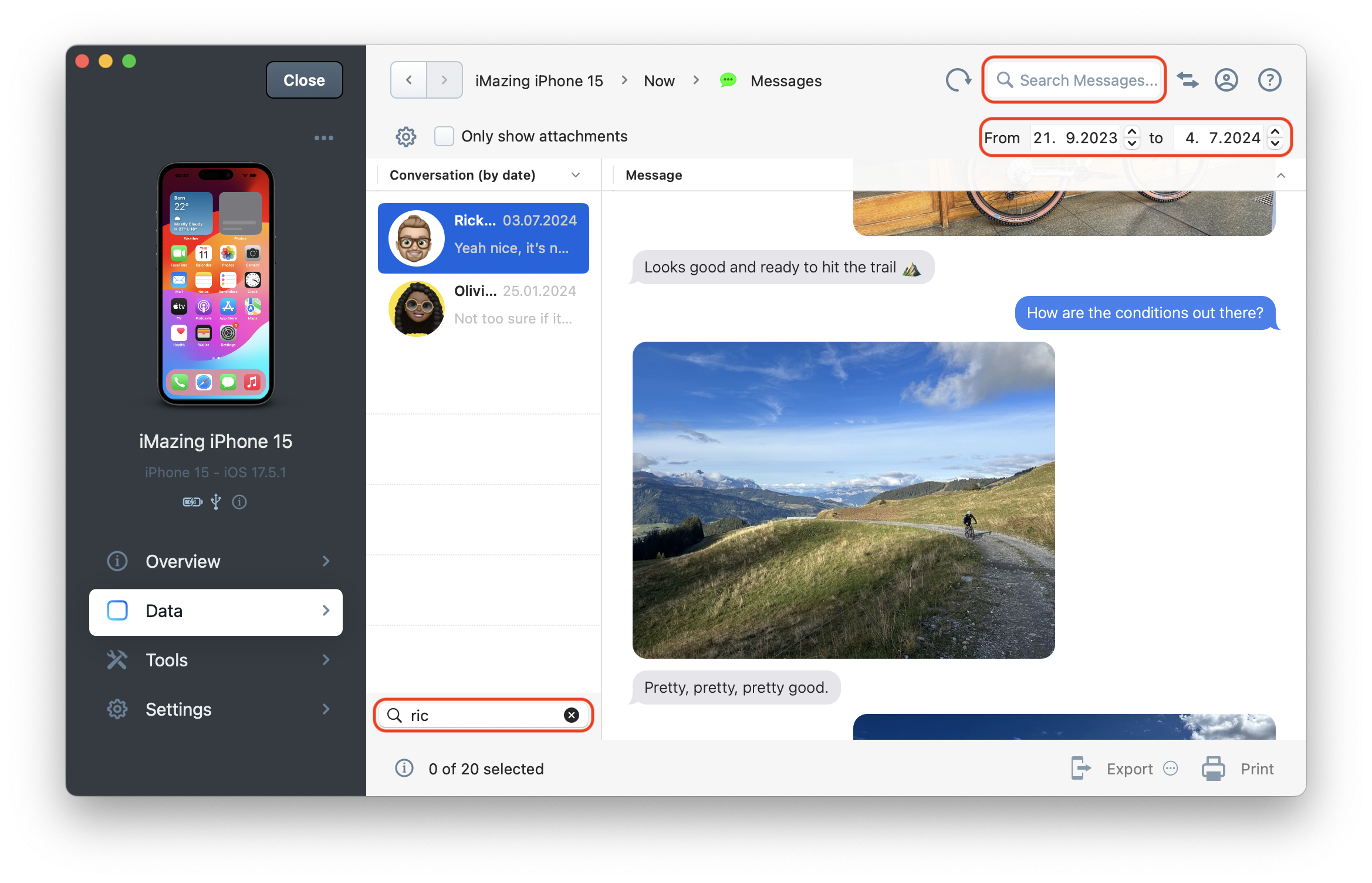Select the Data section
The height and width of the screenshot is (883, 1372).
216,611
